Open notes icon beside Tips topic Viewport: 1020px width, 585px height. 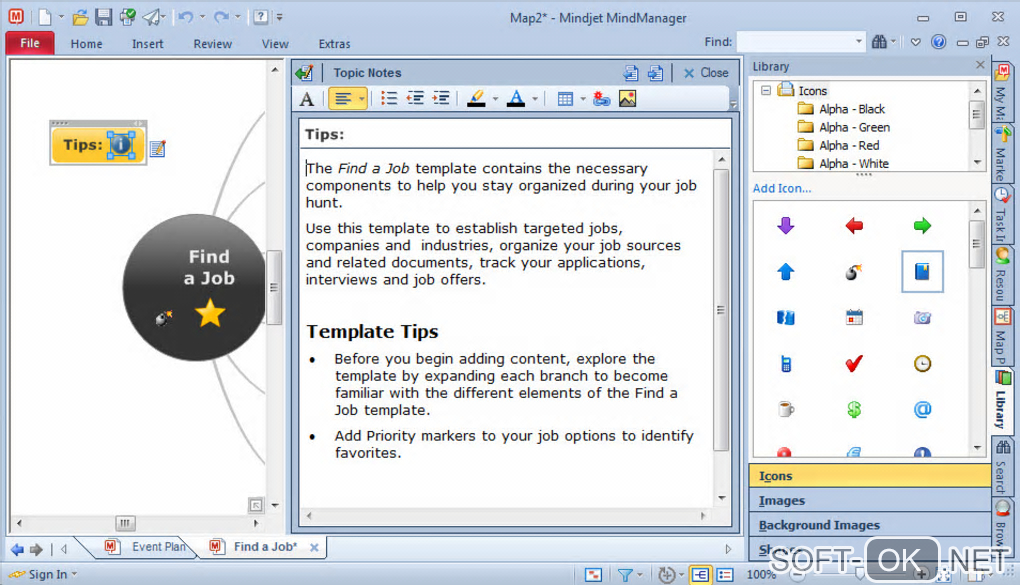[x=157, y=149]
